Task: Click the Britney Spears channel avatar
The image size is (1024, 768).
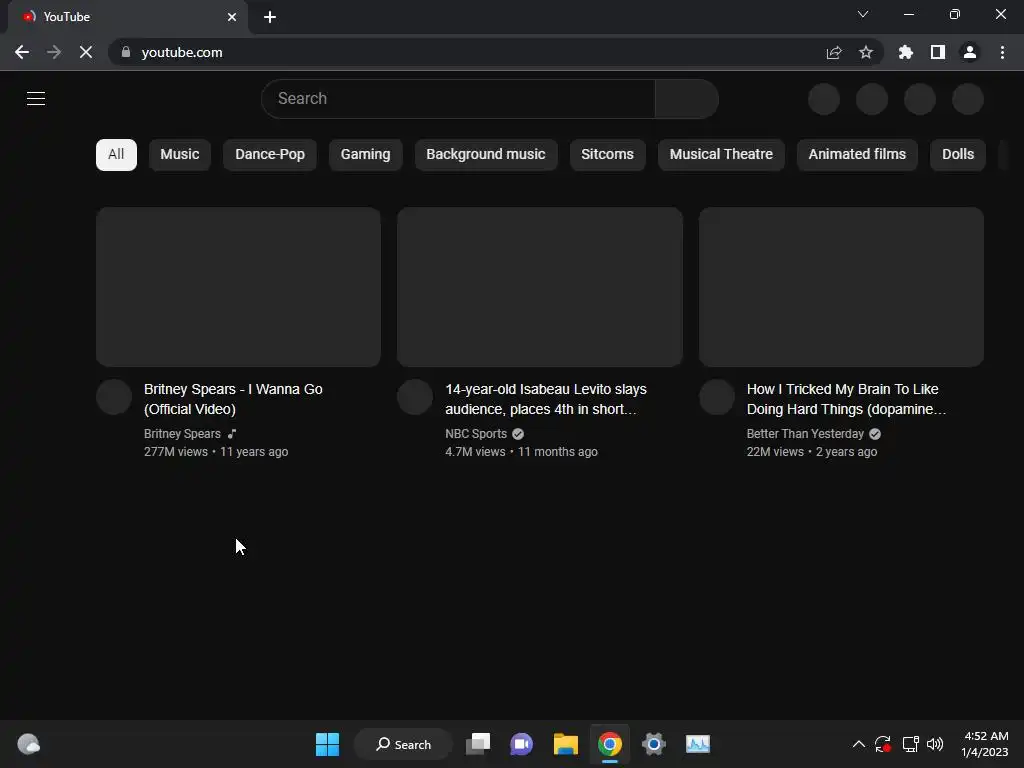Action: pyautogui.click(x=114, y=397)
